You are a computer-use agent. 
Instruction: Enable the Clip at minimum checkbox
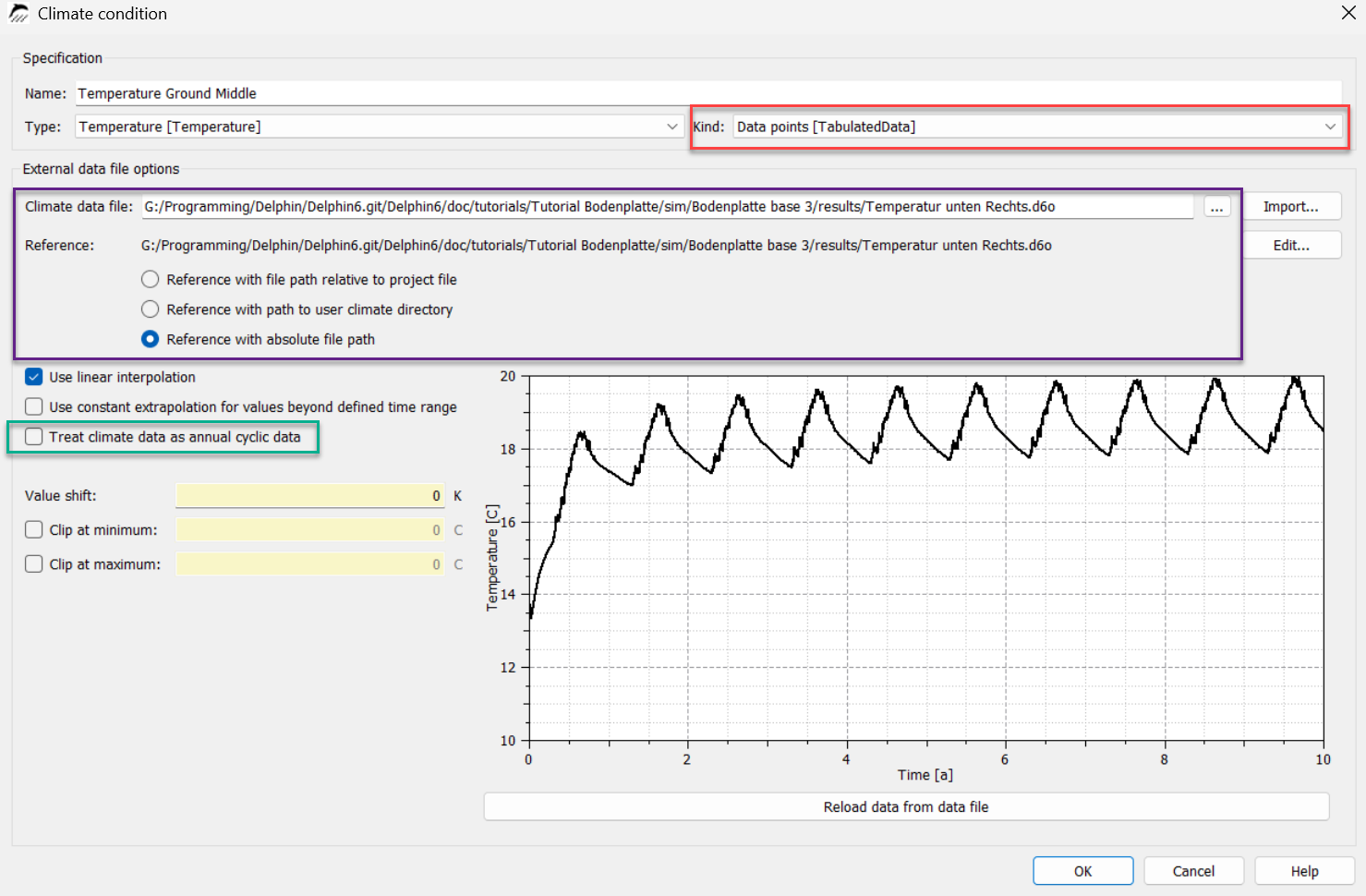34,530
